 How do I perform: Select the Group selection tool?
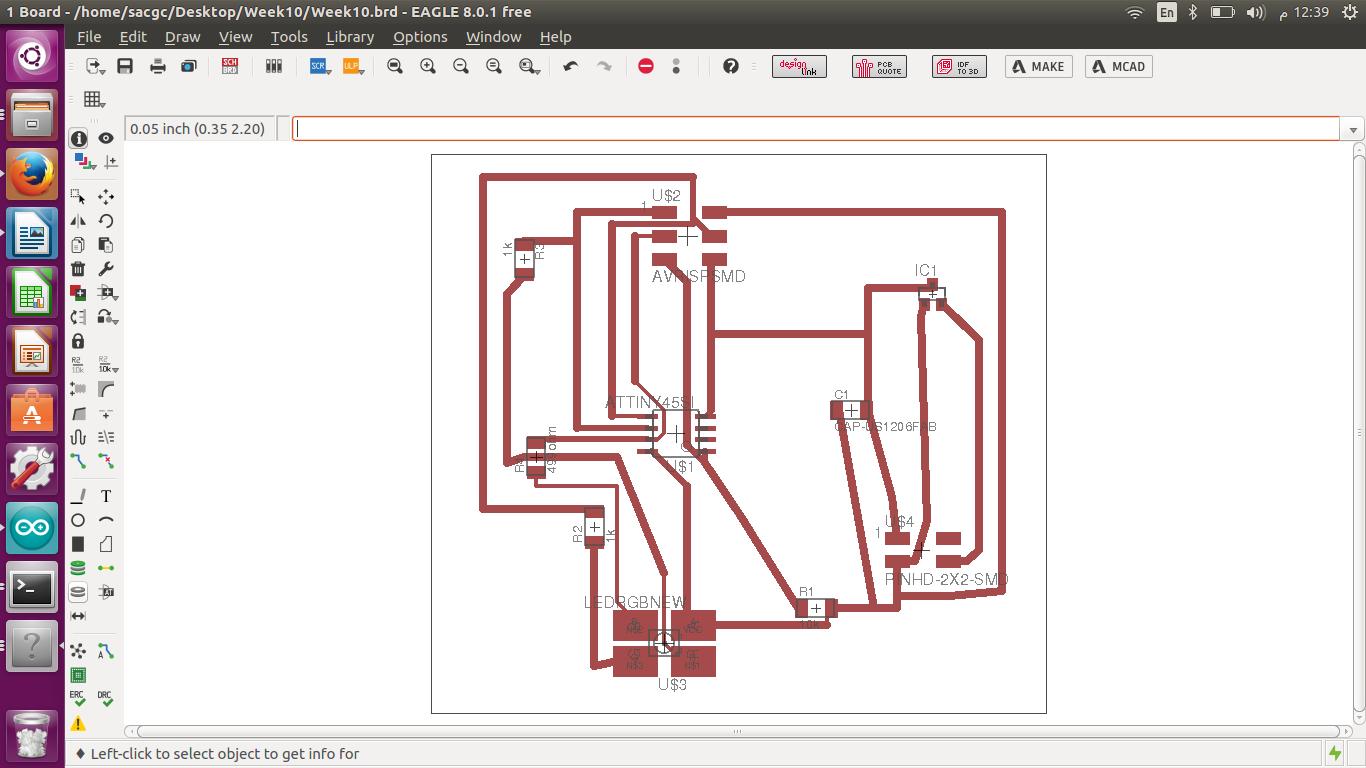click(x=78, y=197)
